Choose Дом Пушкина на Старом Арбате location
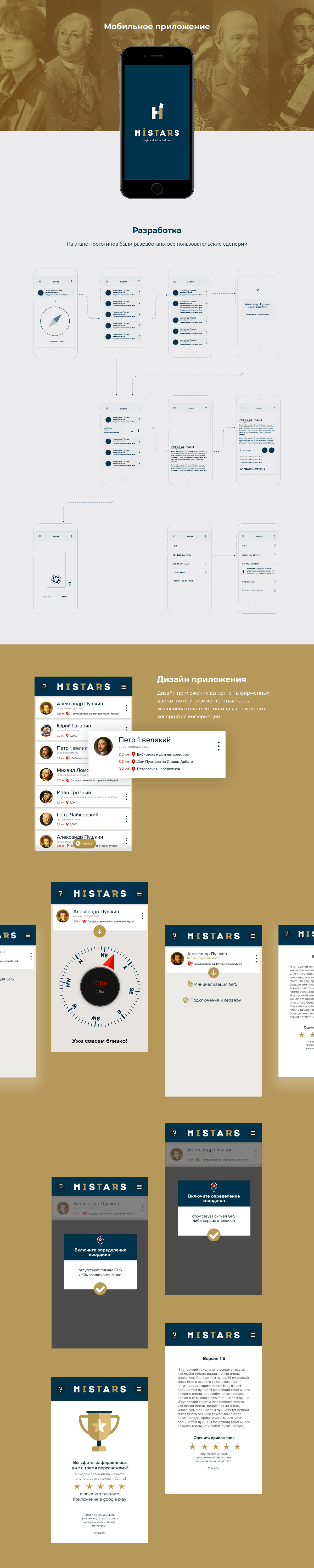This screenshot has height=1568, width=314. coord(165,762)
